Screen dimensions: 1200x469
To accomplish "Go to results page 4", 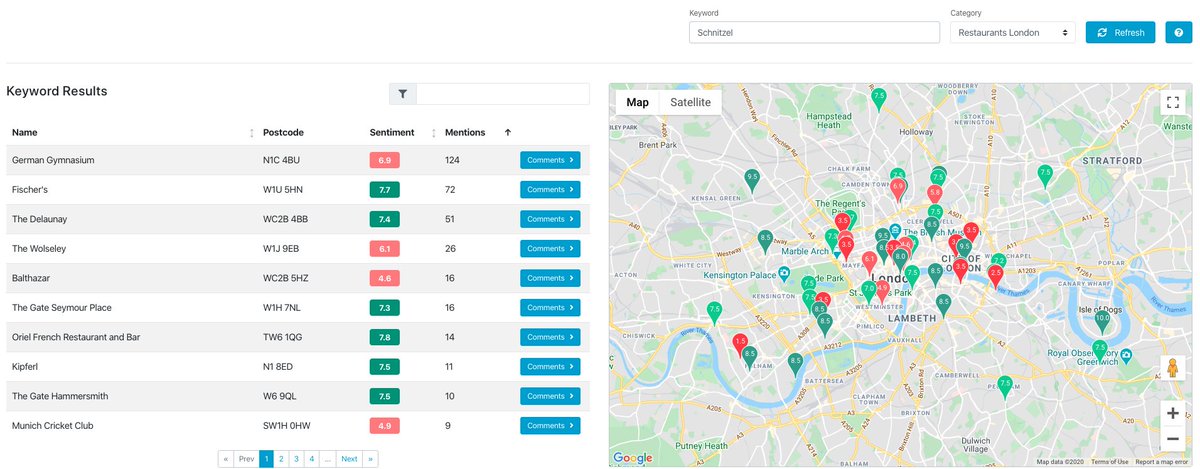I will click(312, 459).
